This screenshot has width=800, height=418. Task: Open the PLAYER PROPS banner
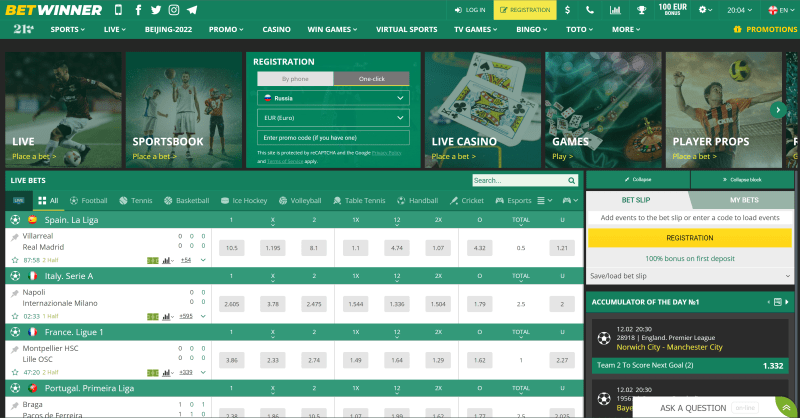[x=724, y=110]
